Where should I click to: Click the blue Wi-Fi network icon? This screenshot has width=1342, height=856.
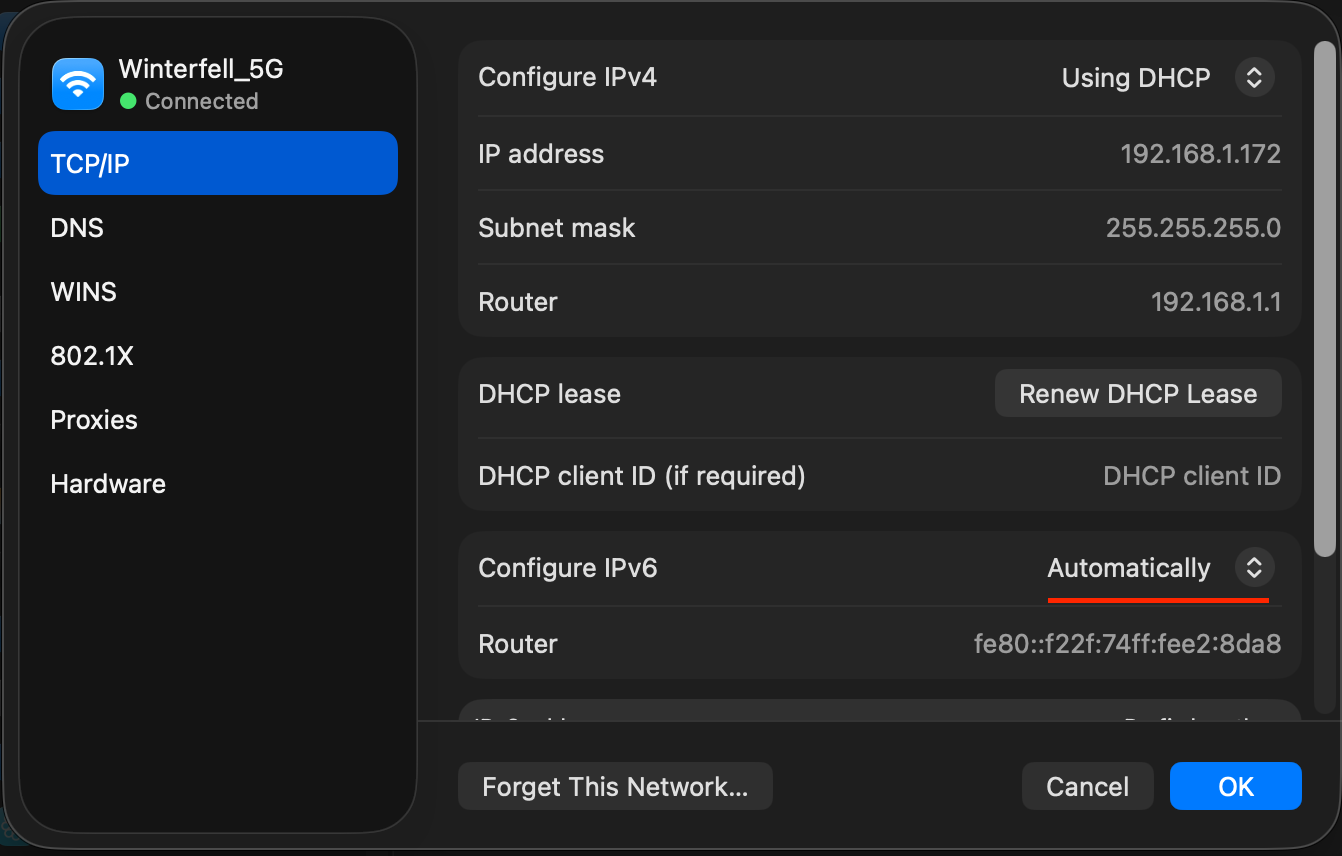[77, 84]
